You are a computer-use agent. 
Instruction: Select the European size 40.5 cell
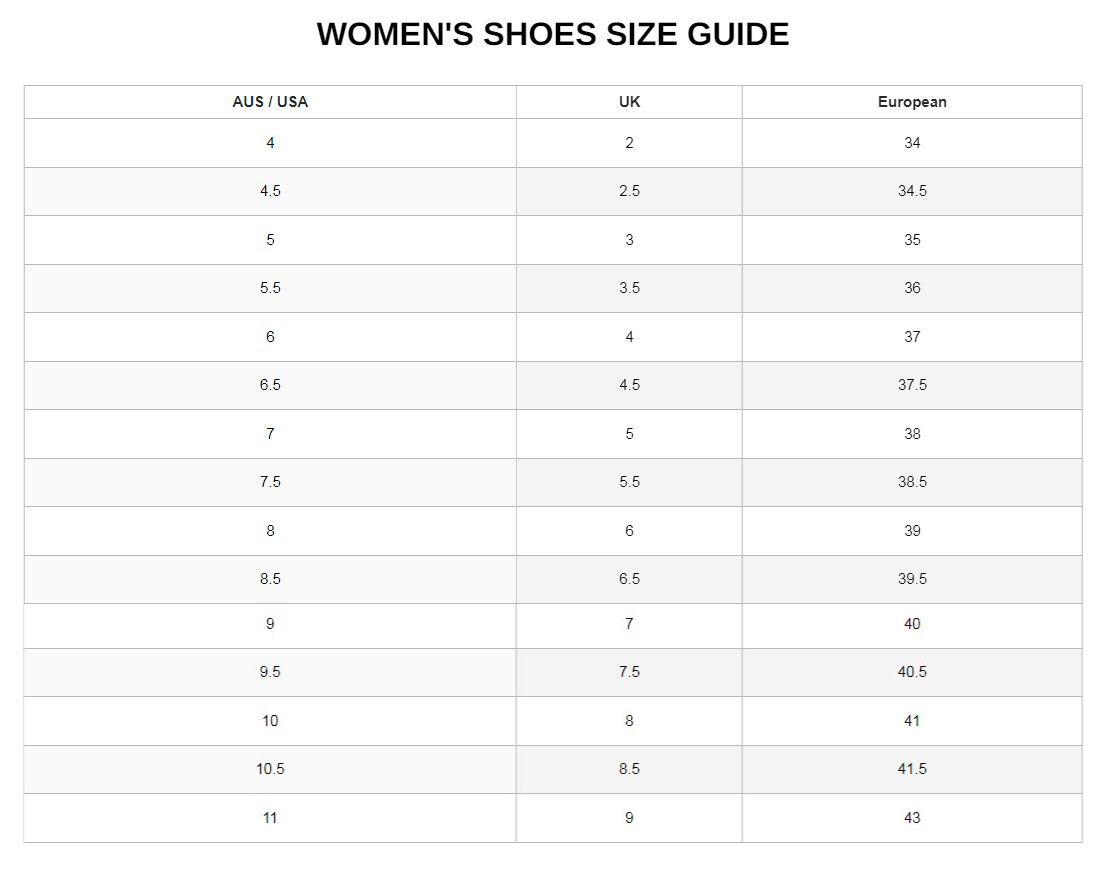[x=912, y=672]
